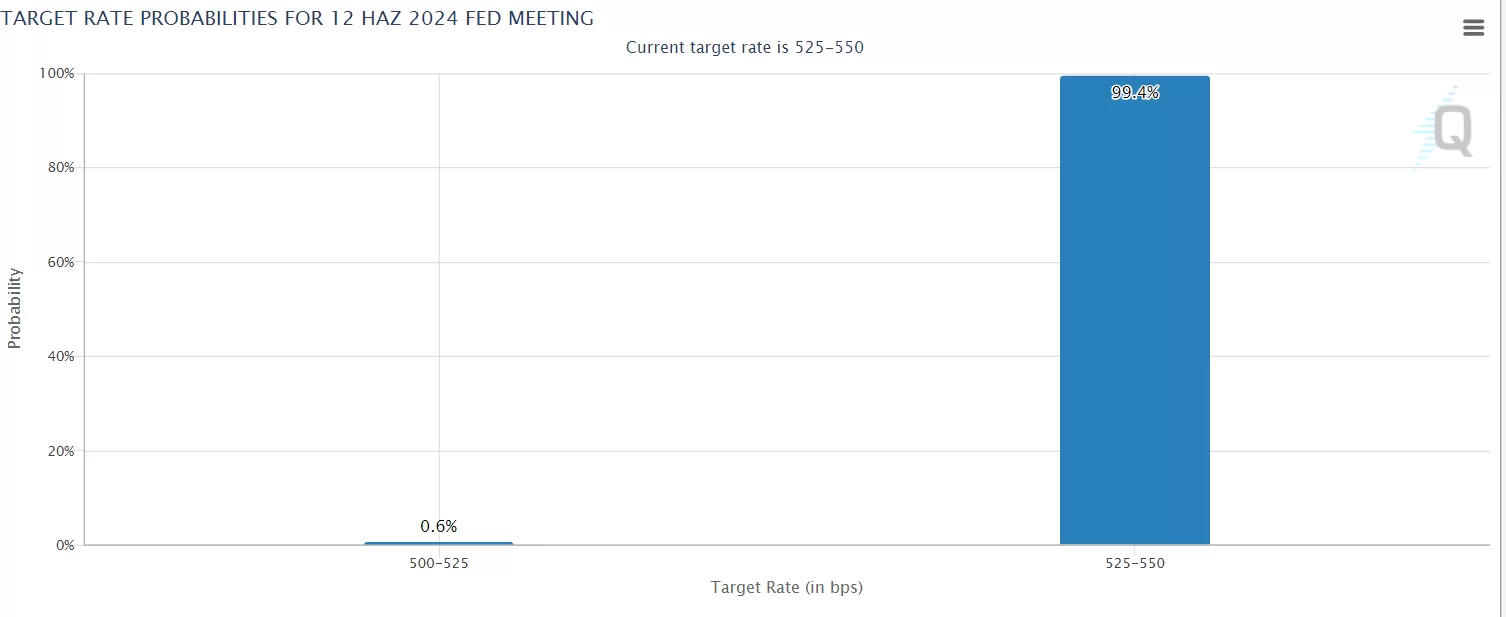Click the 60% y-axis tick label
Image resolution: width=1506 pixels, height=617 pixels.
pos(60,262)
